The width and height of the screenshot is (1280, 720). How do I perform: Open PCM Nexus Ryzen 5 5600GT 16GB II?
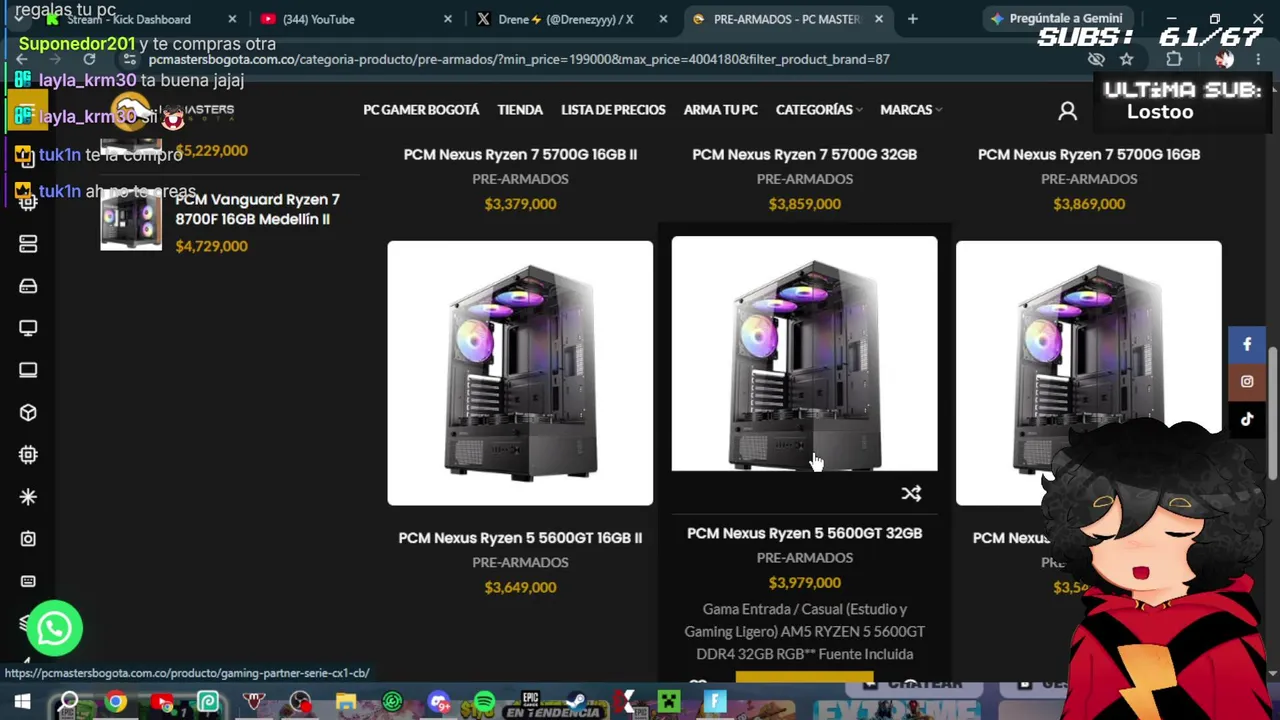[x=520, y=538]
